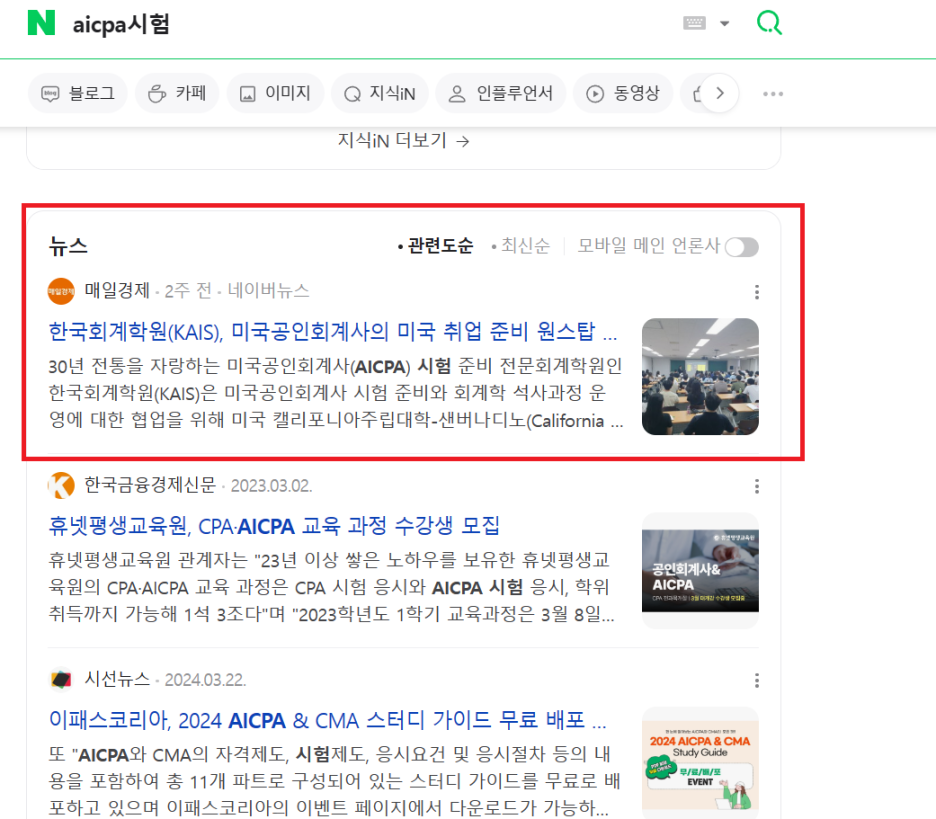The height and width of the screenshot is (819, 936).
Task: Click the 매일경제 press logo icon
Action: (x=61, y=291)
